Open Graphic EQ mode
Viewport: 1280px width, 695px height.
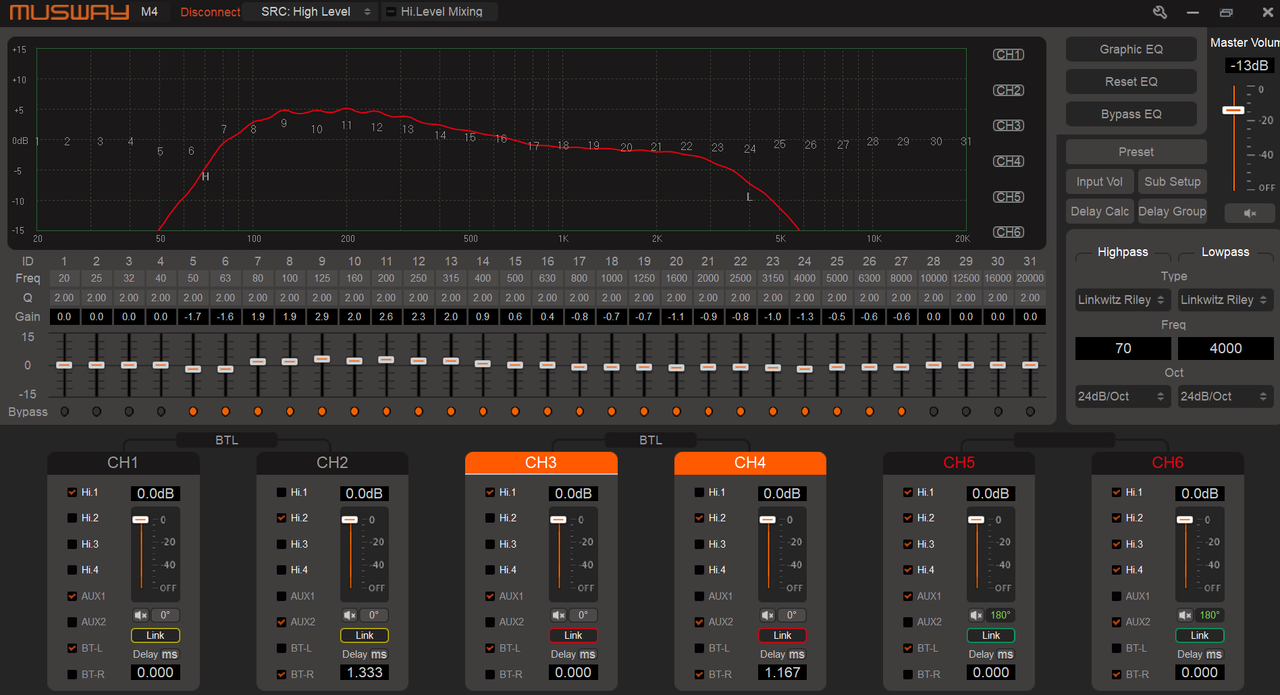coord(1131,49)
